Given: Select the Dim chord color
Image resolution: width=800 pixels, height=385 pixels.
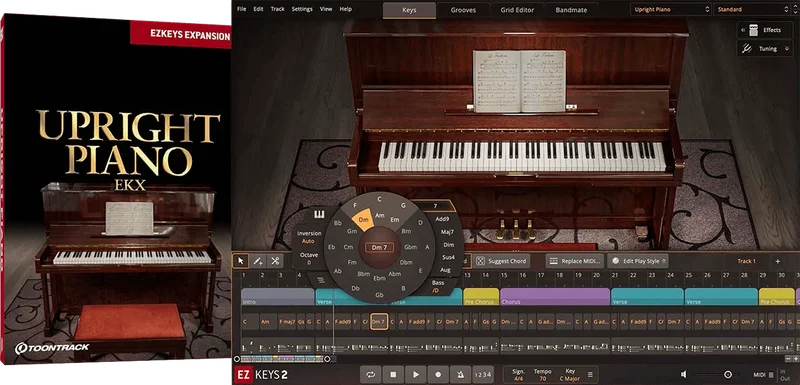Looking at the screenshot, I should click(x=448, y=245).
